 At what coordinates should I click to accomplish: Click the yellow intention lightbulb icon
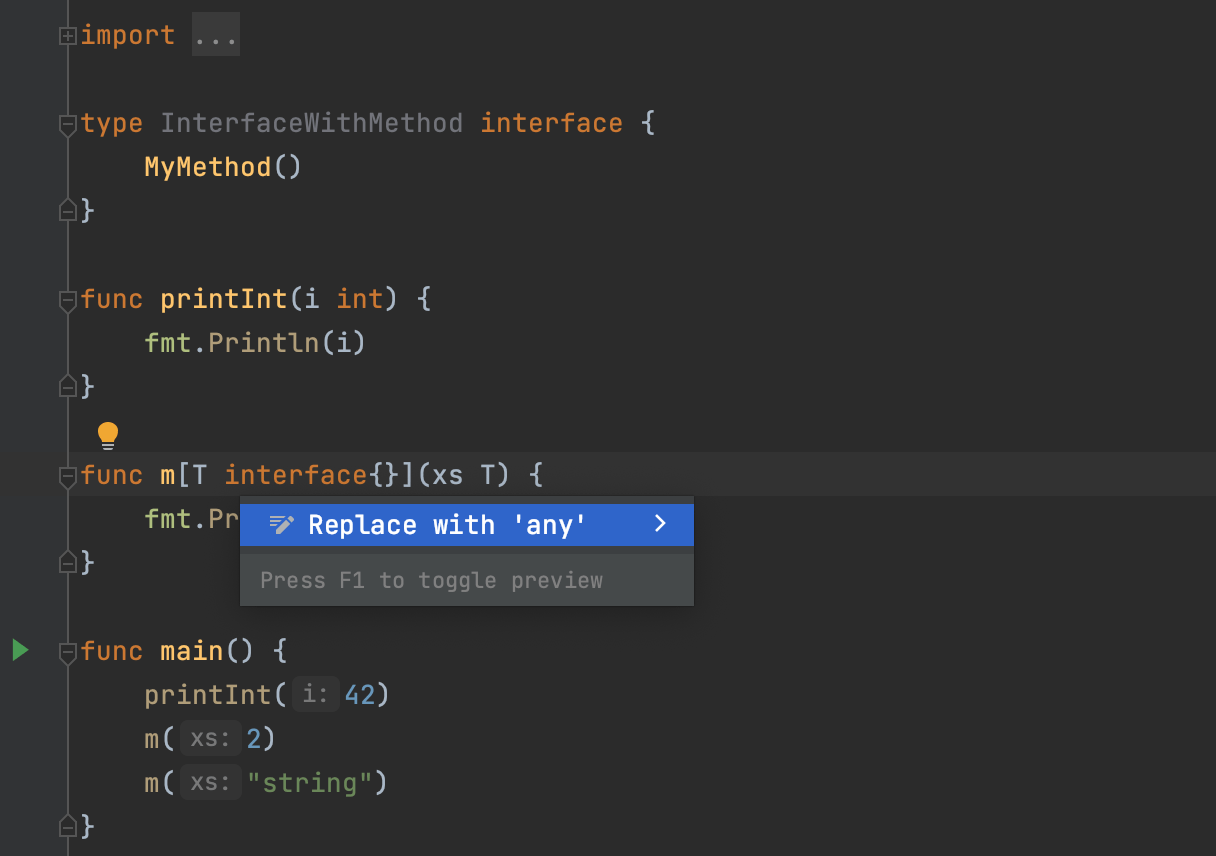point(108,435)
